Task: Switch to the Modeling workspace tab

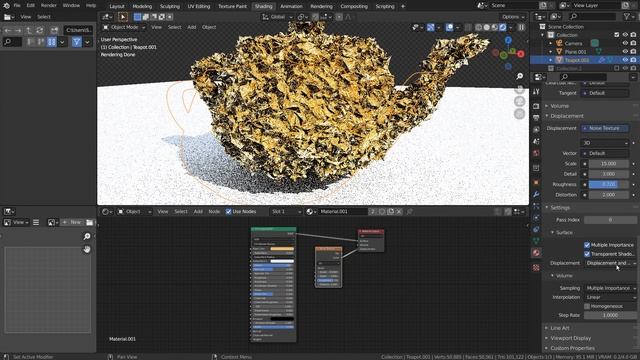Action: (142, 6)
